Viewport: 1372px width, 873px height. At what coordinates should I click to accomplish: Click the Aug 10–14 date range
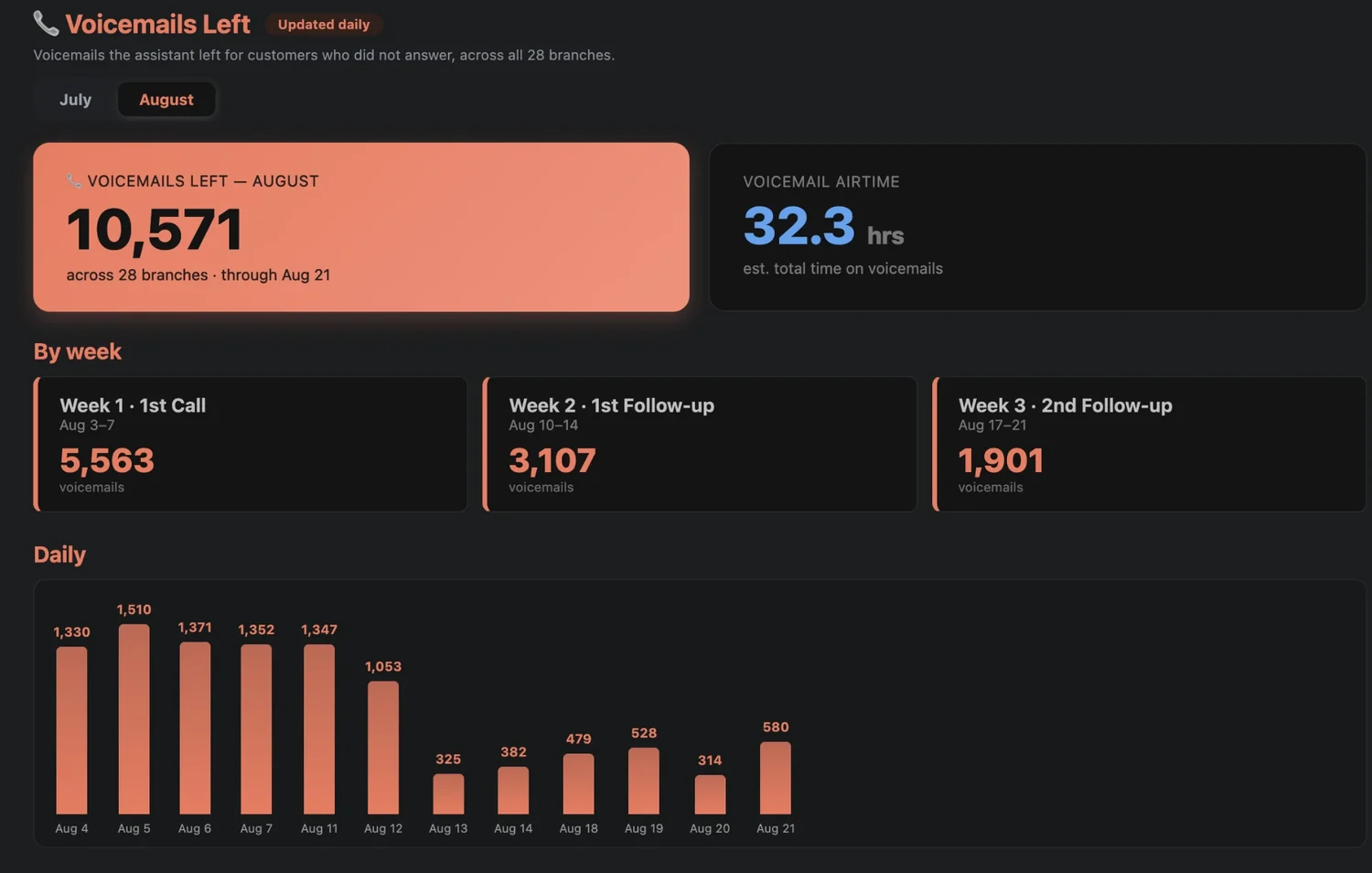point(543,426)
